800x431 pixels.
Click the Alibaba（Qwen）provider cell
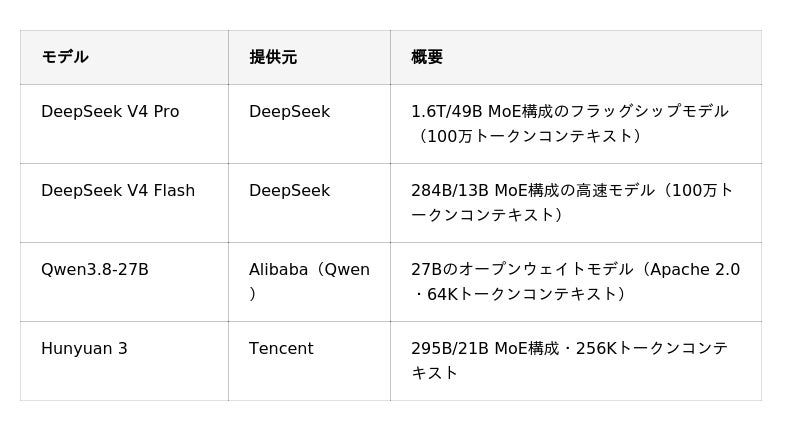click(309, 282)
